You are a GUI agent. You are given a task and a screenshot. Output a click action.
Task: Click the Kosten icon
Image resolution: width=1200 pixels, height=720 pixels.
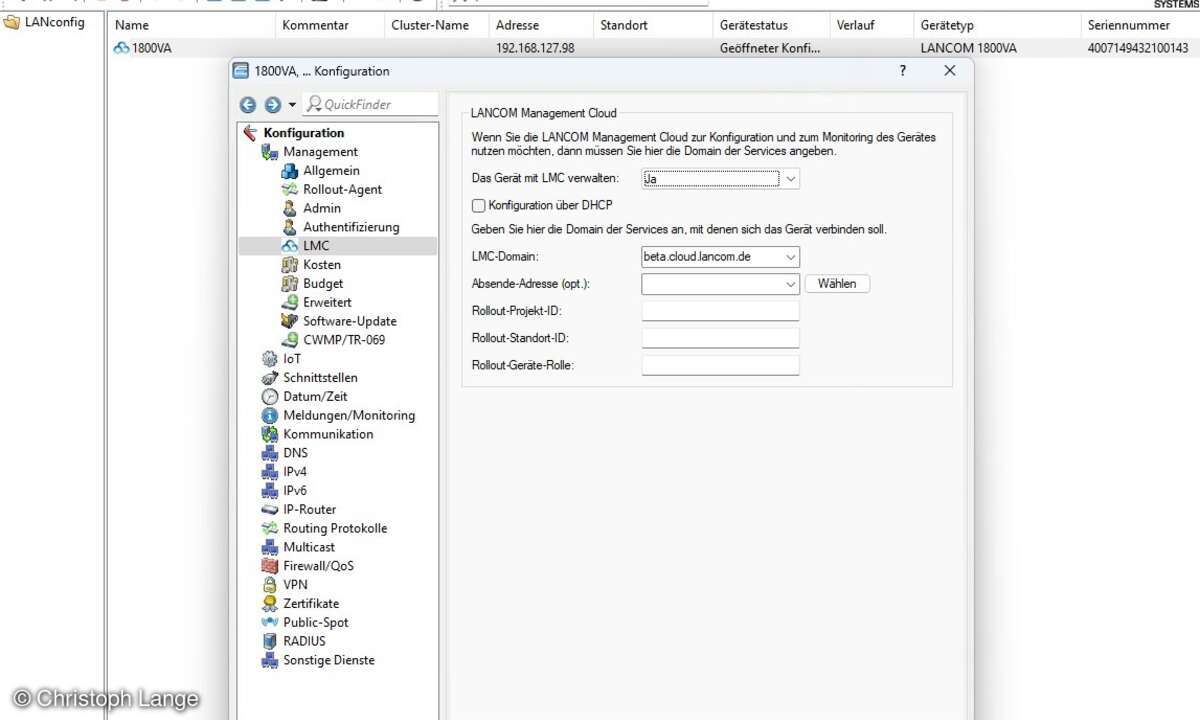[x=290, y=265]
